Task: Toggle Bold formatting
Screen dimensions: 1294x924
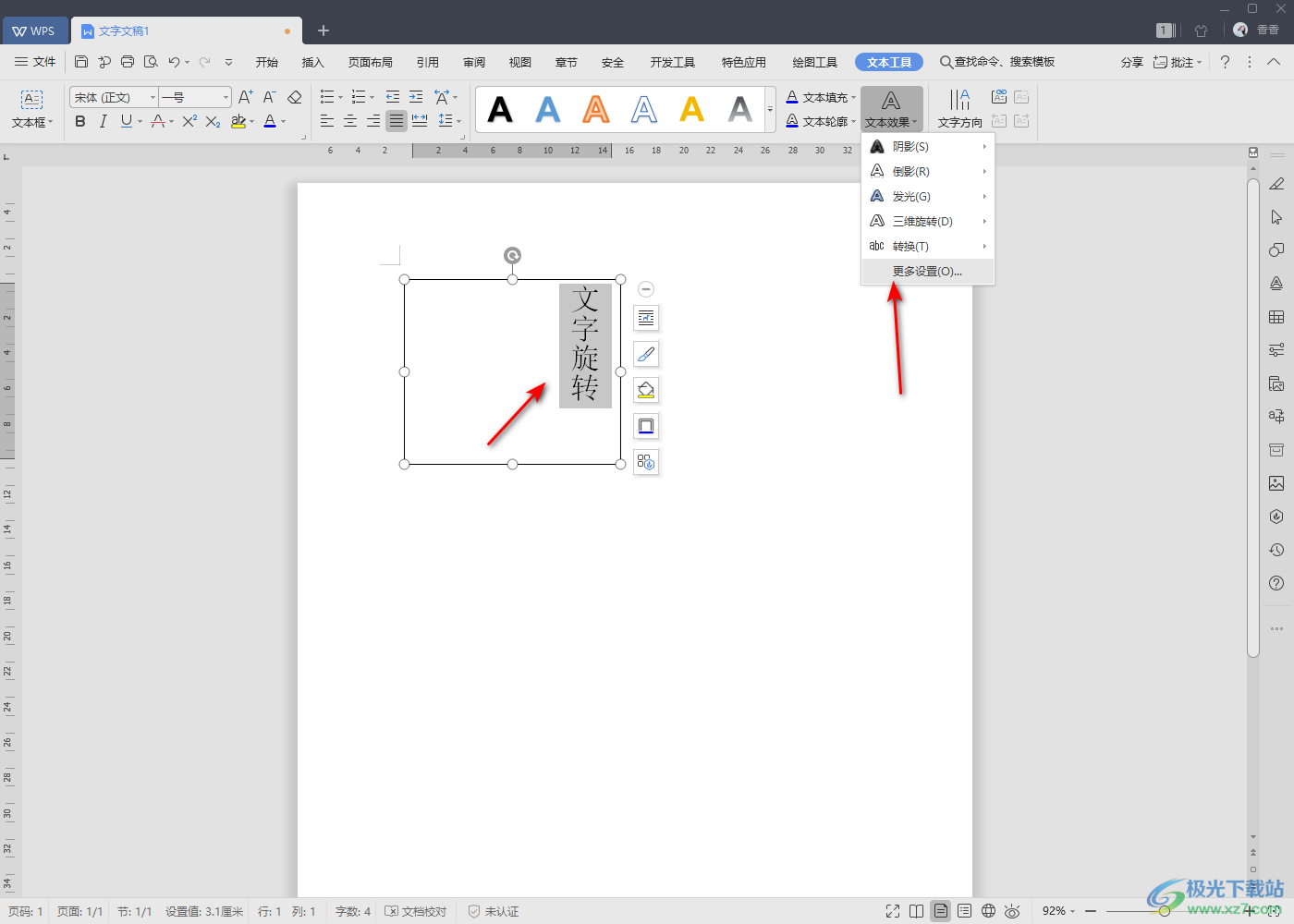Action: (x=80, y=121)
